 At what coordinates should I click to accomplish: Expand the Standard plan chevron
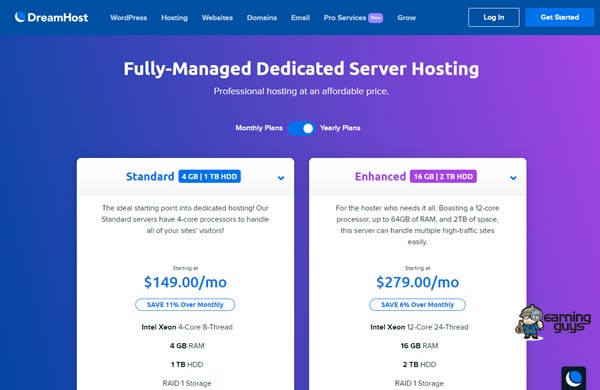[281, 178]
